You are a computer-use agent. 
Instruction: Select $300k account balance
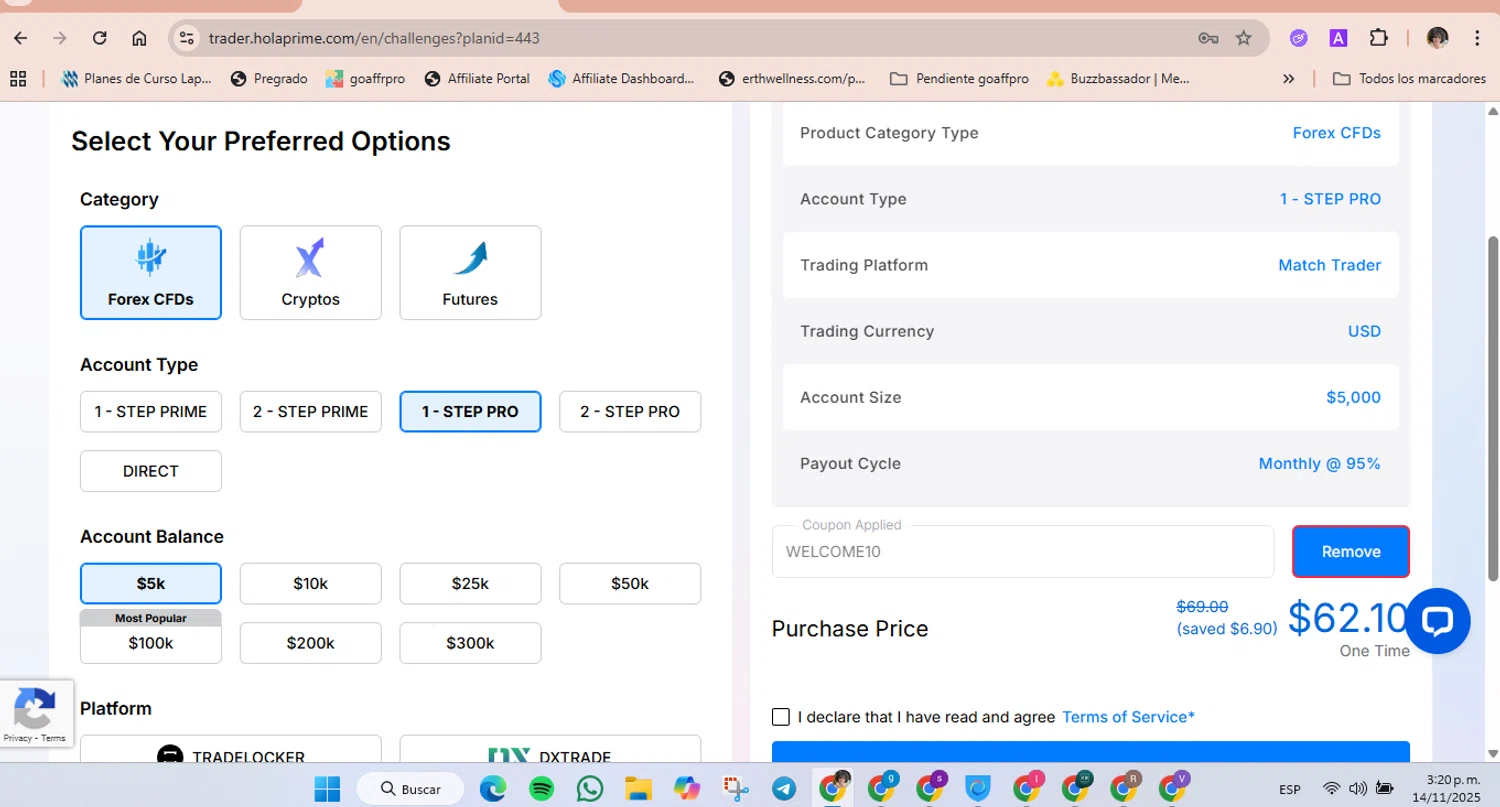tap(470, 643)
